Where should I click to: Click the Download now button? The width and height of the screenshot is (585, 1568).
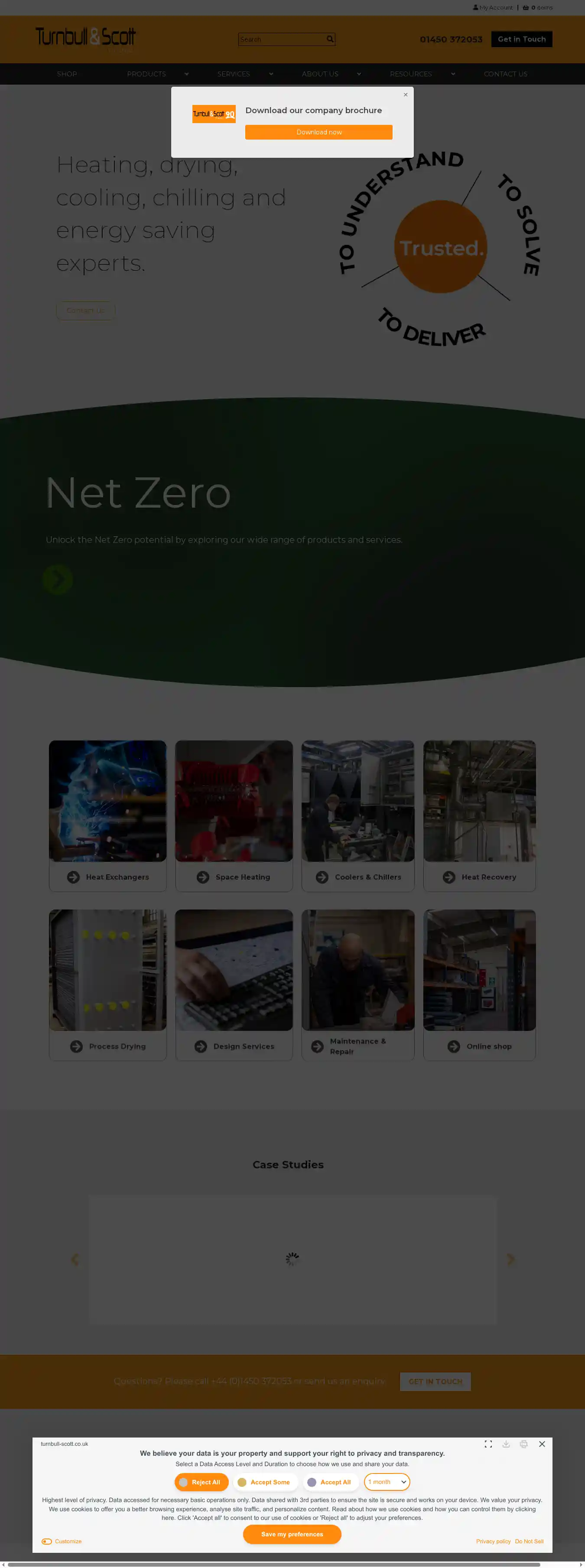(x=319, y=132)
